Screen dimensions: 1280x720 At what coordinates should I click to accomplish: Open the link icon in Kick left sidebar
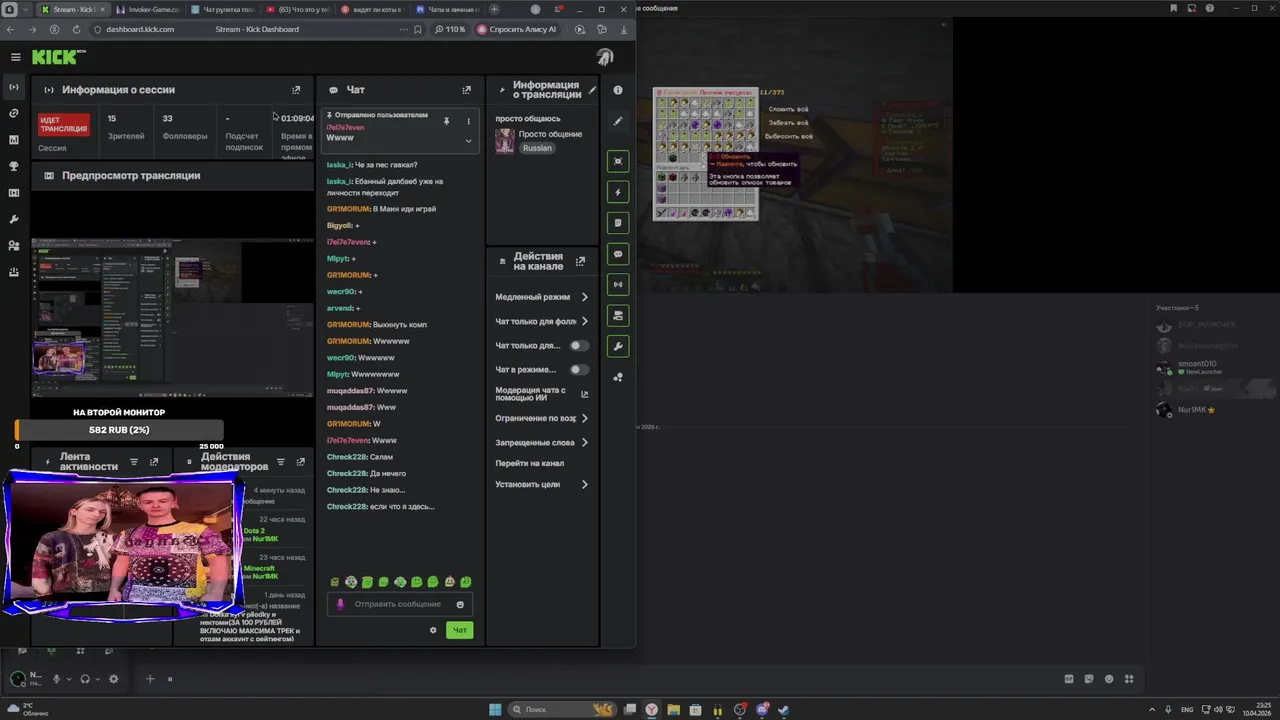pyautogui.click(x=14, y=113)
